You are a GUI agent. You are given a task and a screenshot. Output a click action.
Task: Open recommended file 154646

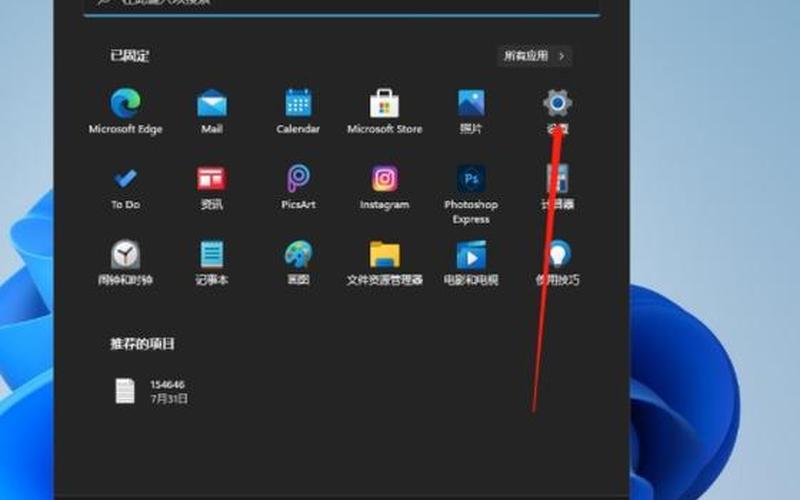(151, 391)
